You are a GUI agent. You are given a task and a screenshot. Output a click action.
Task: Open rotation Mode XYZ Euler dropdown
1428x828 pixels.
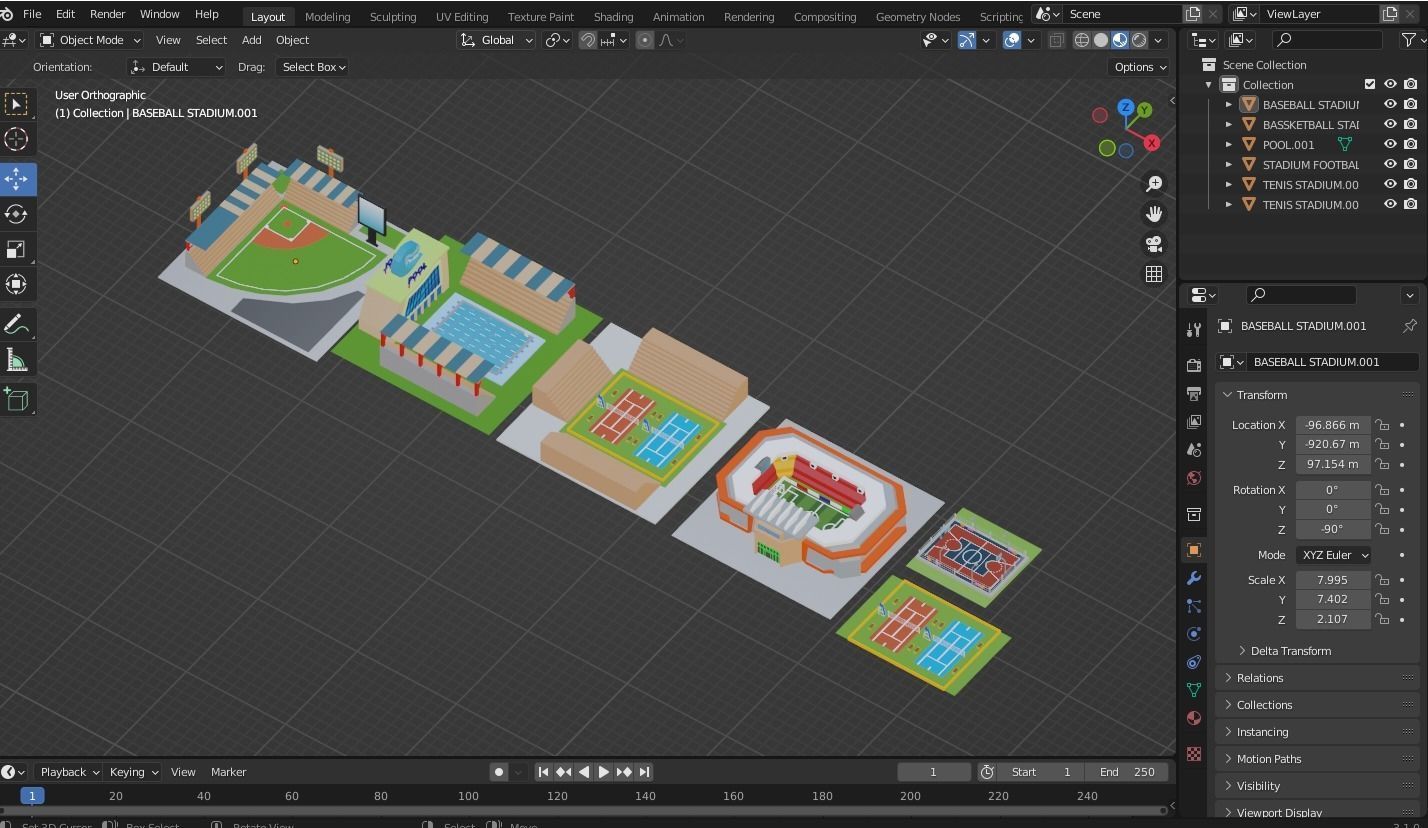coord(1334,555)
